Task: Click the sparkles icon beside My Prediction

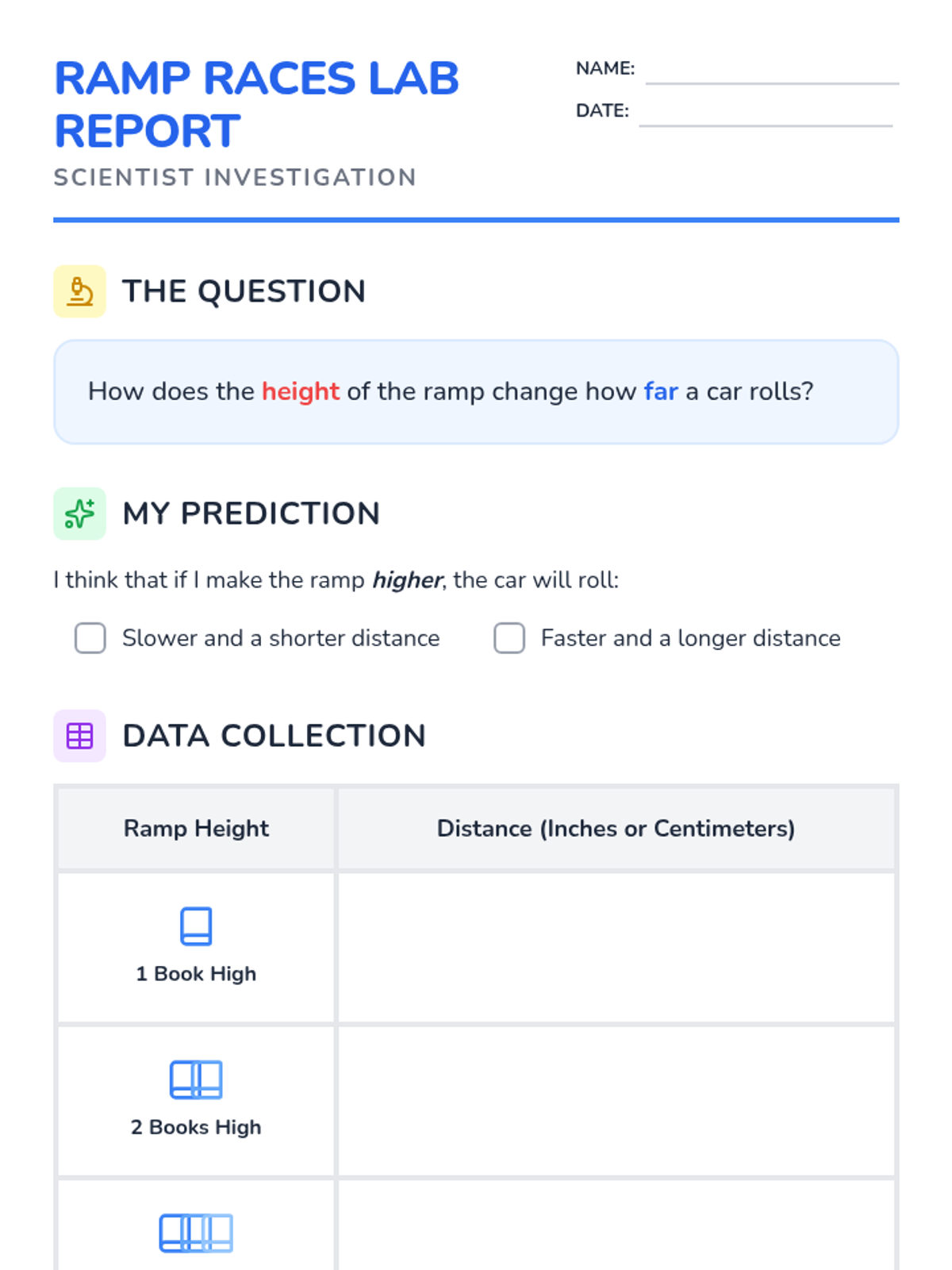Action: tap(79, 514)
